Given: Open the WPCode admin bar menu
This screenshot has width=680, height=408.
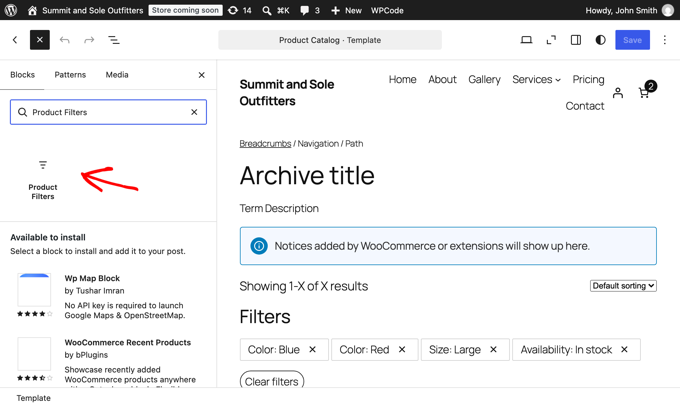Looking at the screenshot, I should coord(387,10).
